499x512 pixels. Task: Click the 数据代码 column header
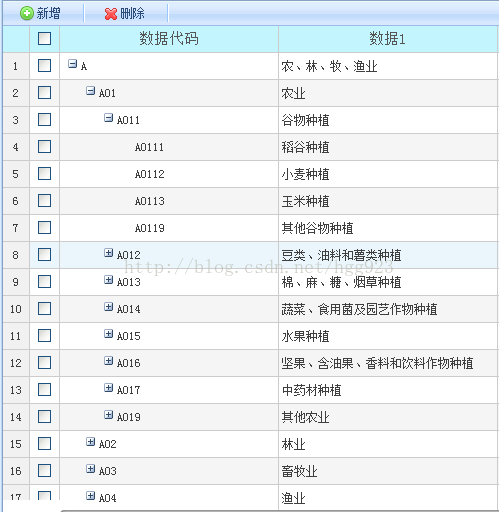pyautogui.click(x=169, y=39)
